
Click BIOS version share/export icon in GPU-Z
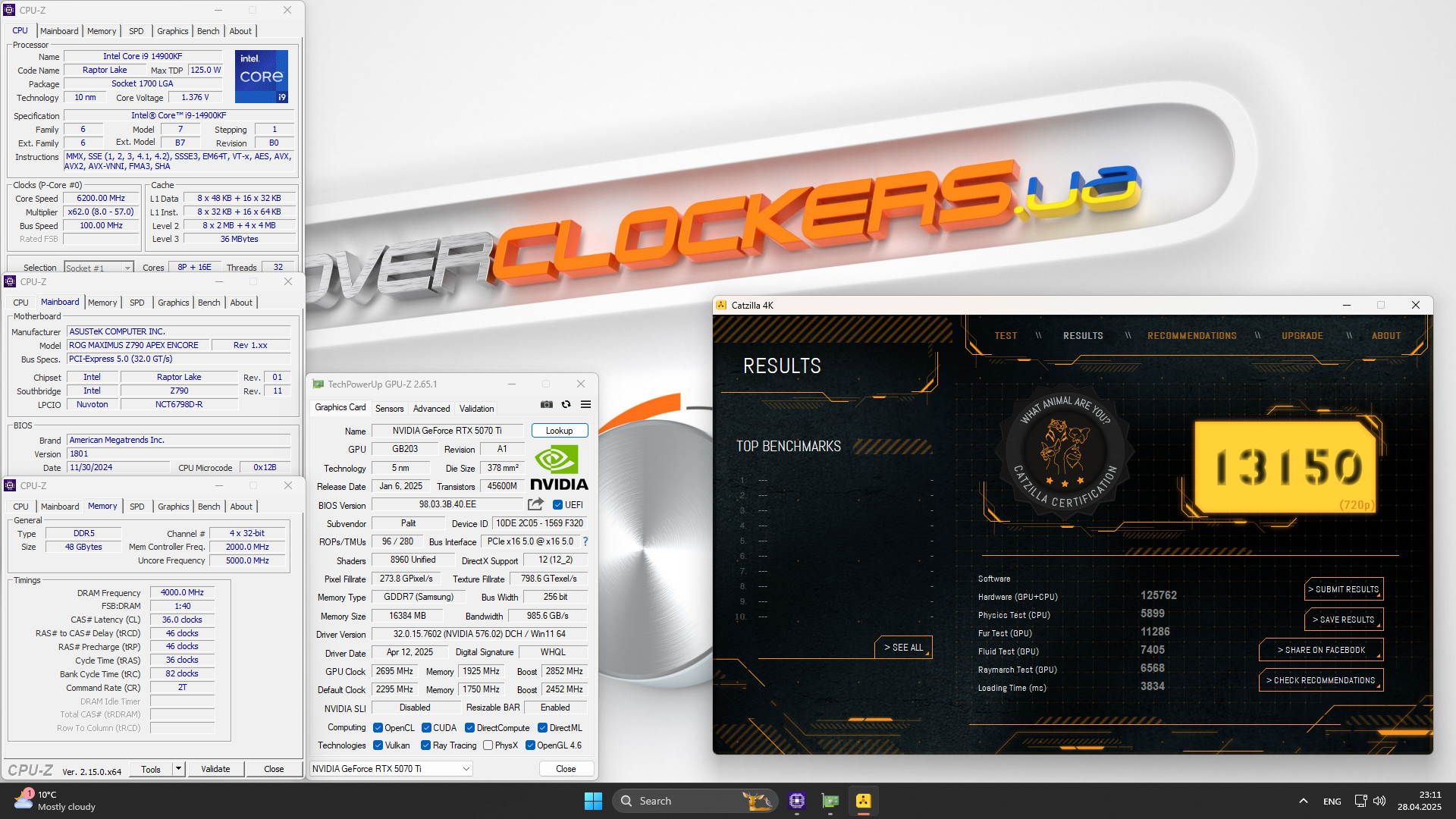click(535, 504)
